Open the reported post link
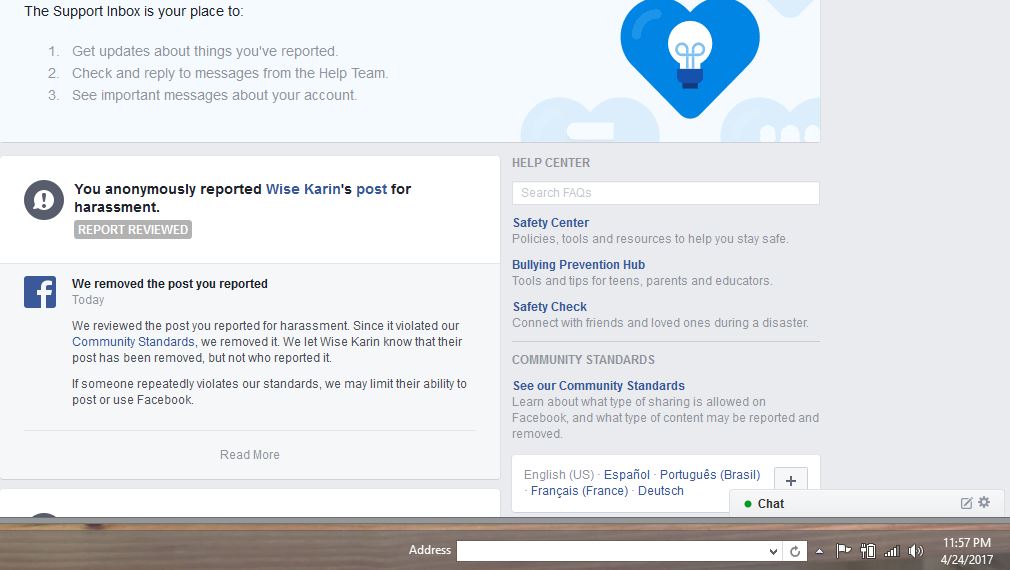The image size is (1010, 570). click(x=372, y=189)
